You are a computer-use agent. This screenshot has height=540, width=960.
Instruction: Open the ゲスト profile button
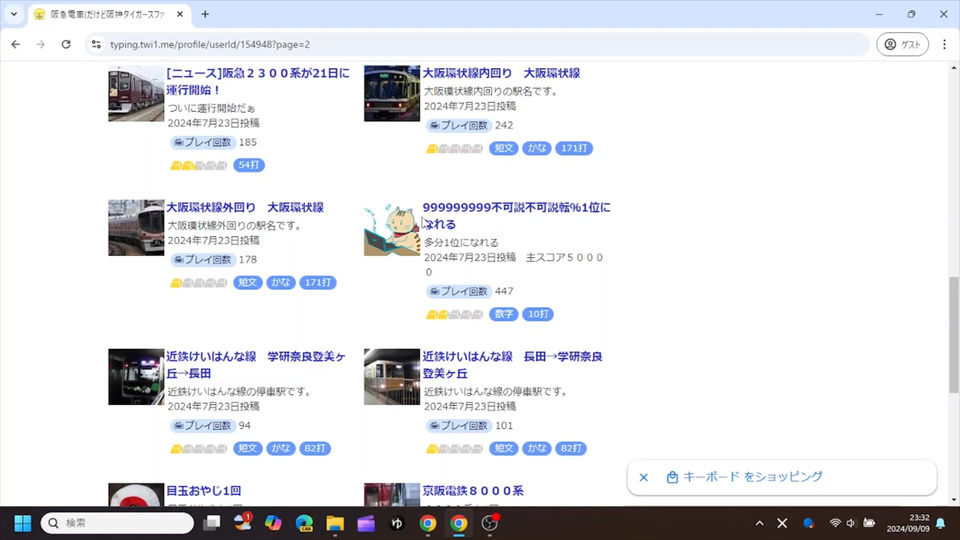coord(902,44)
